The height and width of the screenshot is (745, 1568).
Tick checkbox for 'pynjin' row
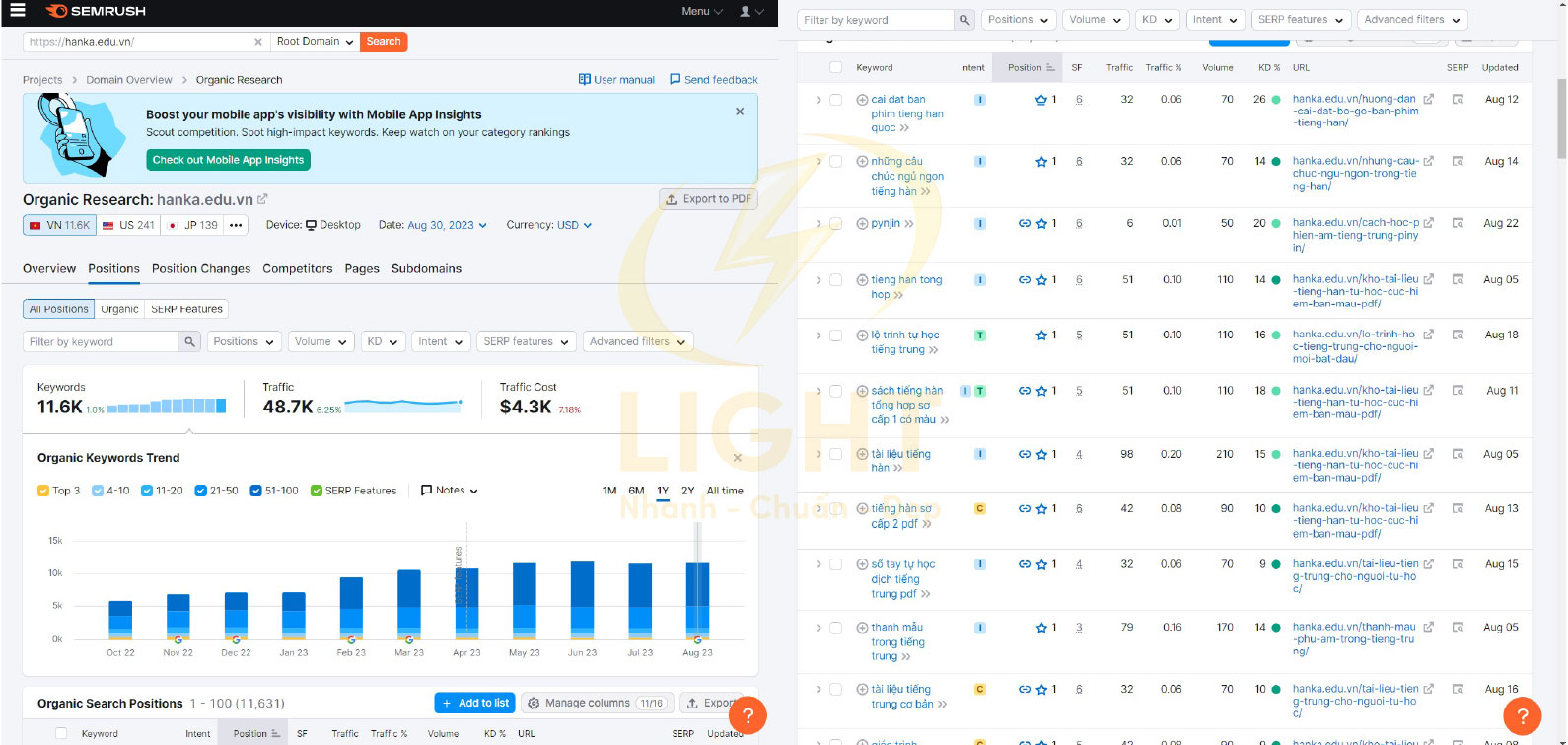click(835, 224)
